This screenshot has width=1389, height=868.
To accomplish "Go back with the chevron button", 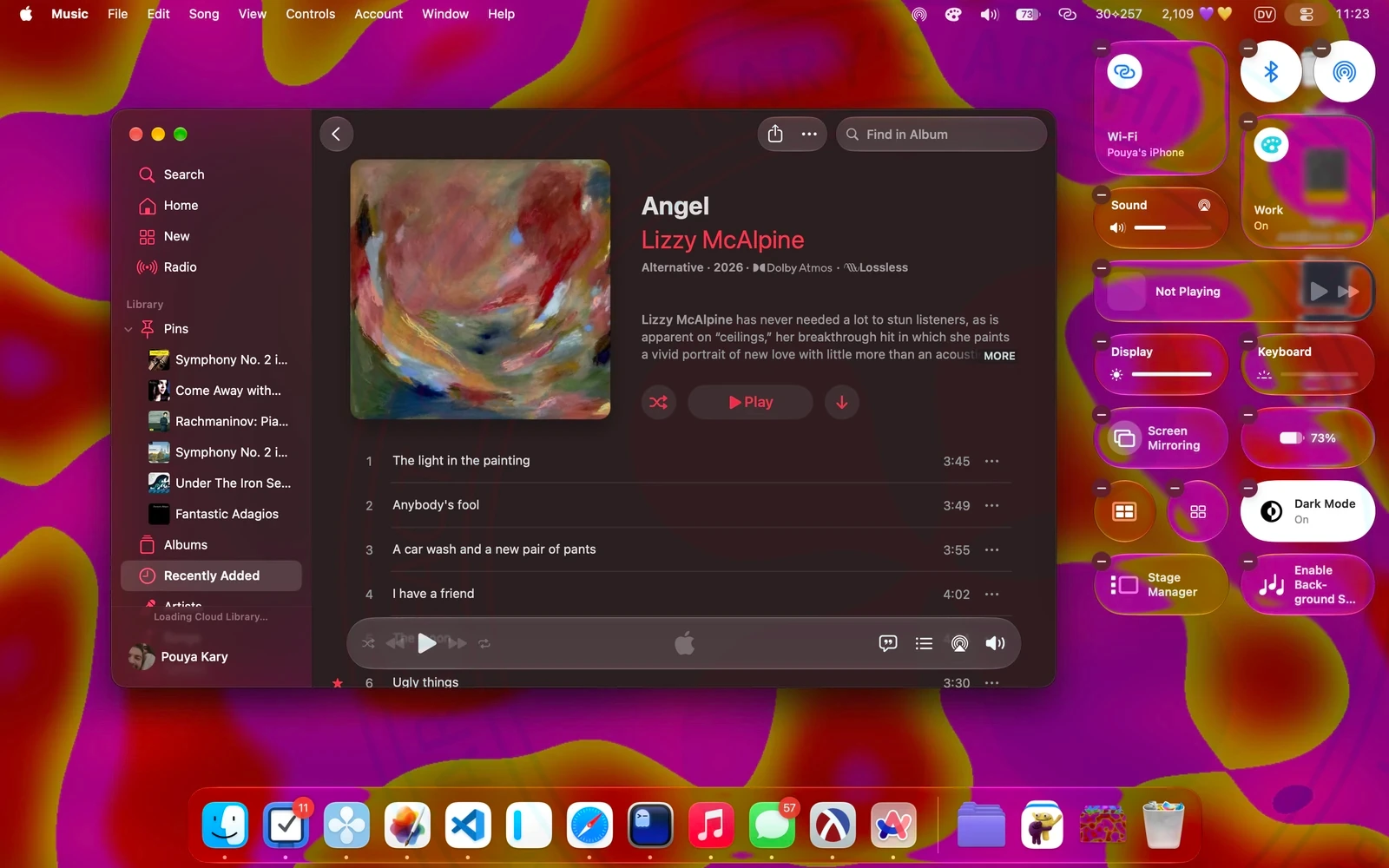I will click(336, 134).
